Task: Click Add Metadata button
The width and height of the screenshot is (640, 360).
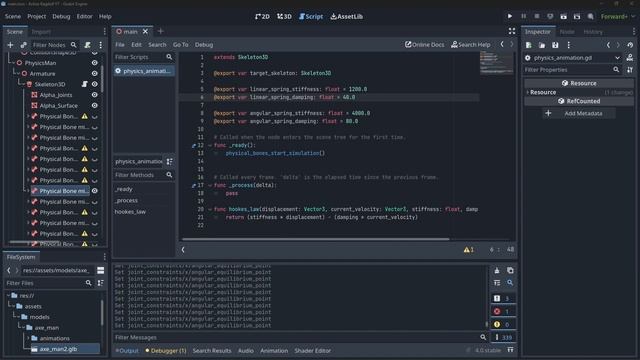Action: (x=579, y=113)
